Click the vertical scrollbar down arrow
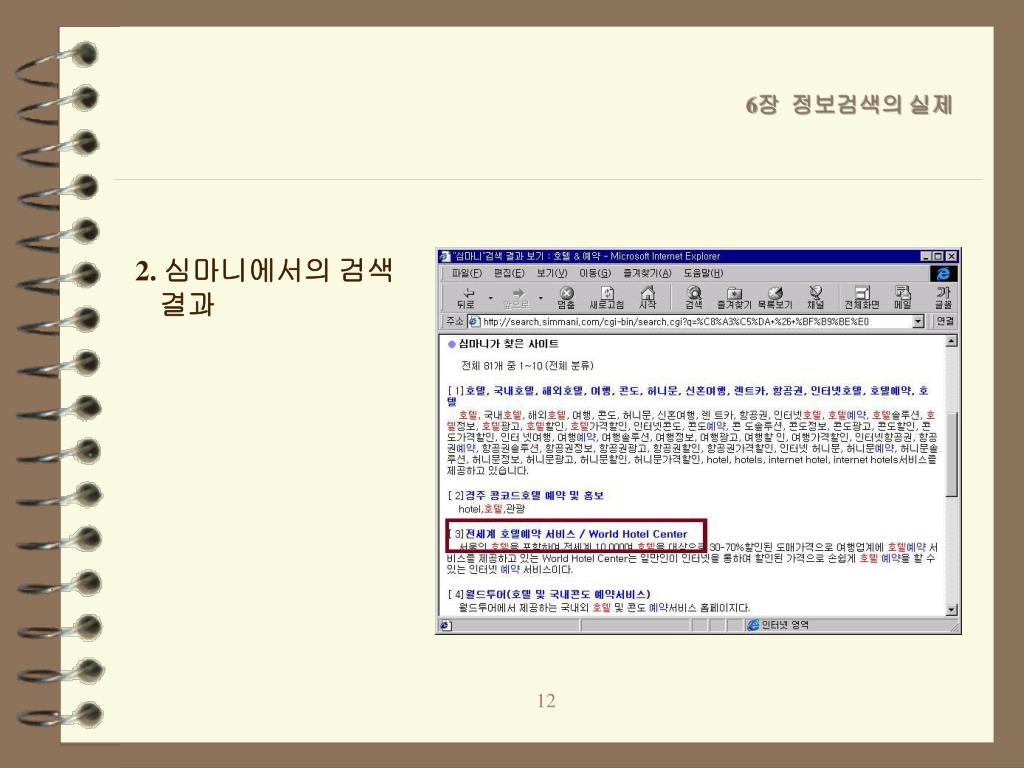Image resolution: width=1024 pixels, height=768 pixels. coord(952,610)
